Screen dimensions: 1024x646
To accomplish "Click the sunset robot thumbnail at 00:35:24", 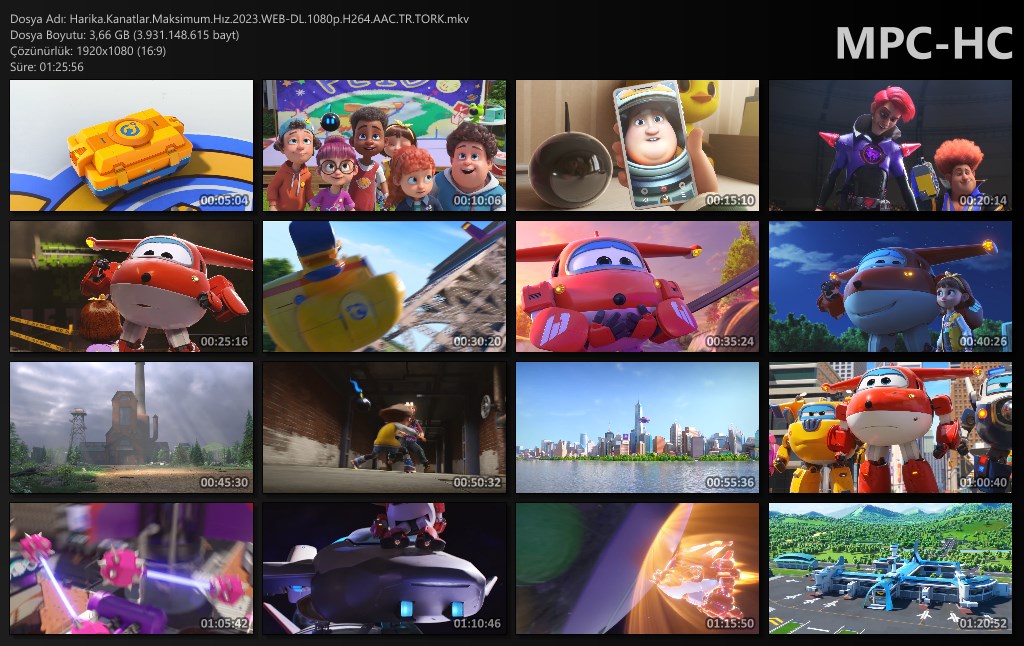I will (x=637, y=287).
